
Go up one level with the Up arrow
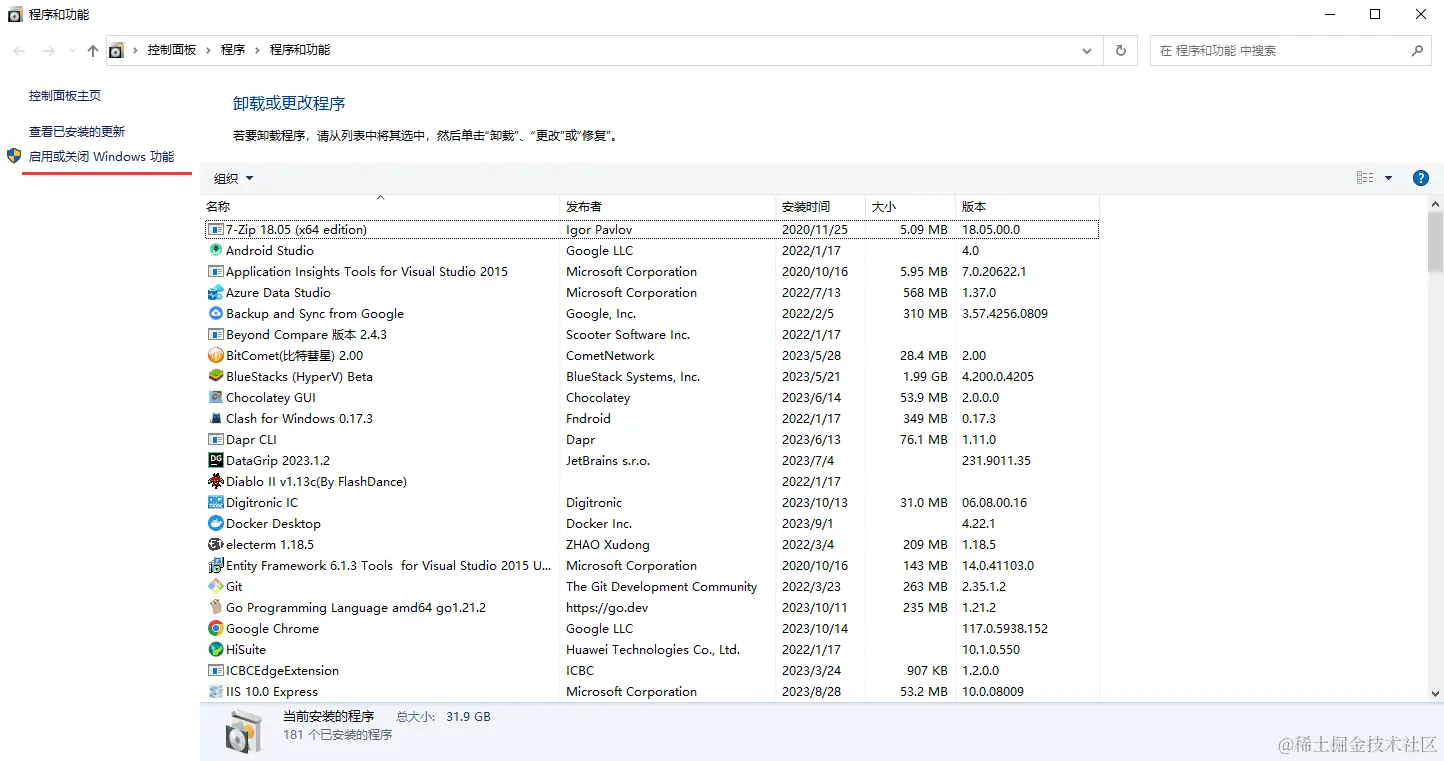[x=93, y=51]
